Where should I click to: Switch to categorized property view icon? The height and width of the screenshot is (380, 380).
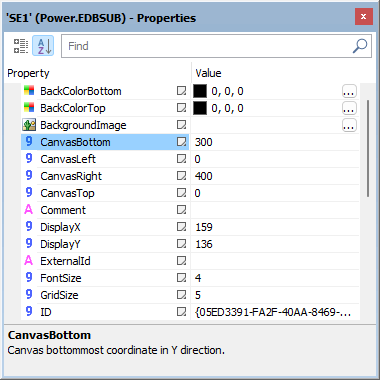21,46
